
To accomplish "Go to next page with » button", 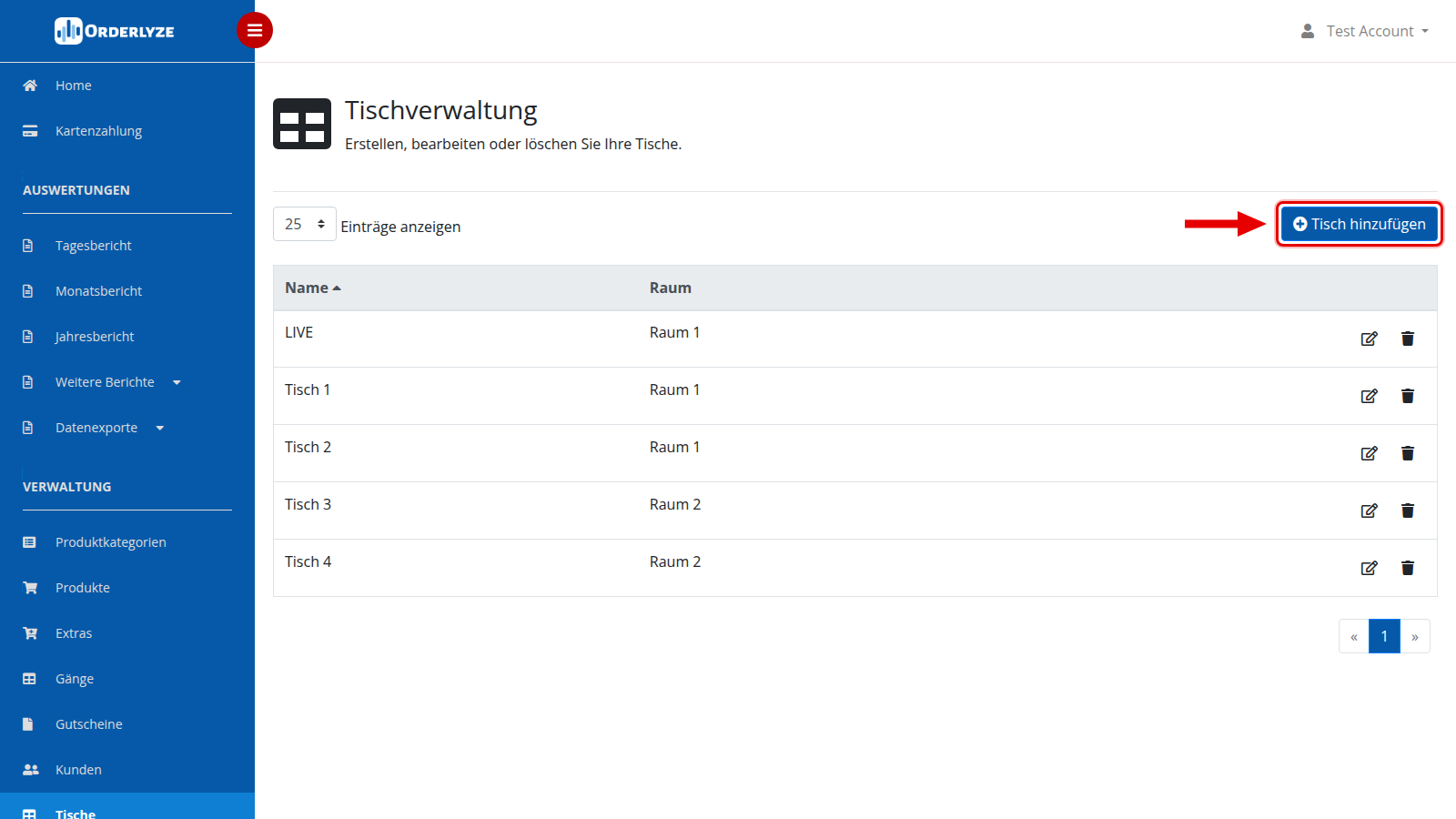I will pos(1415,636).
